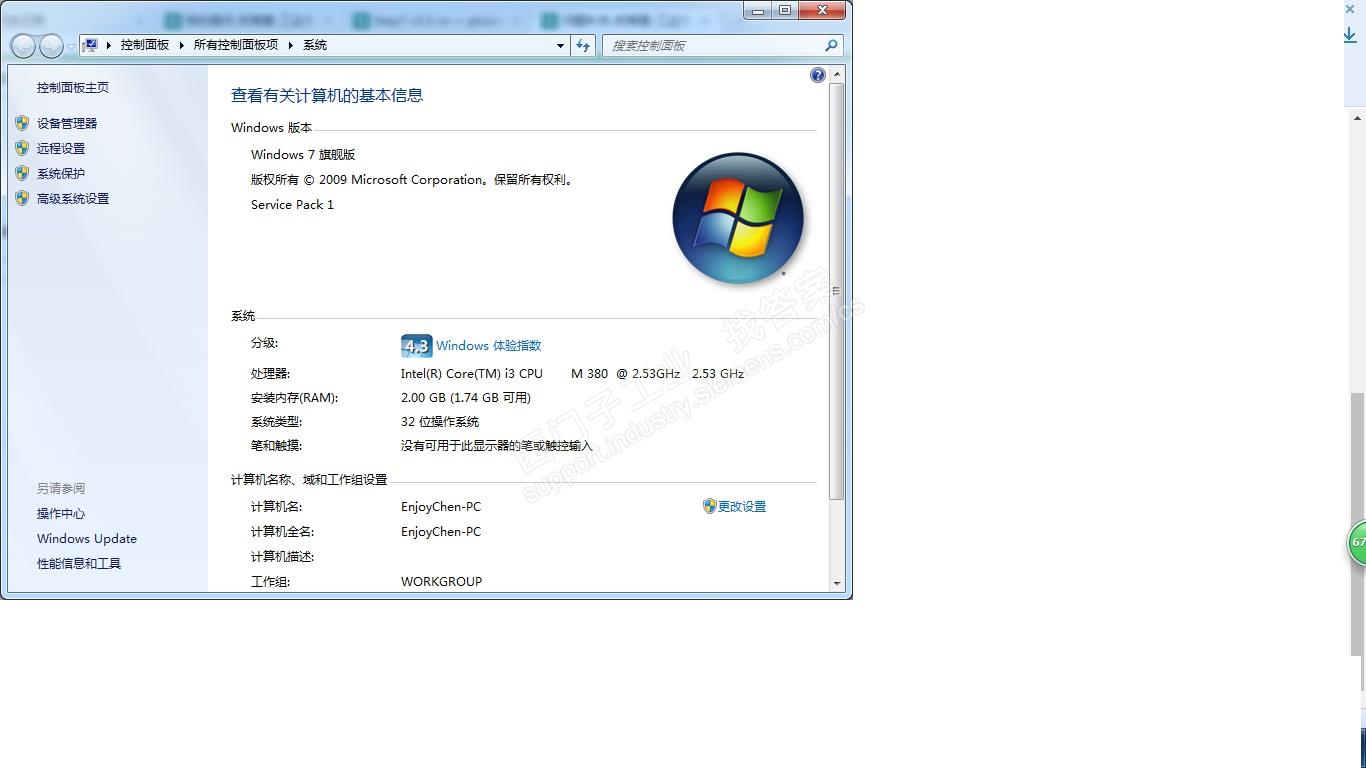
Task: Open Help via the blue question mark
Action: click(x=818, y=75)
